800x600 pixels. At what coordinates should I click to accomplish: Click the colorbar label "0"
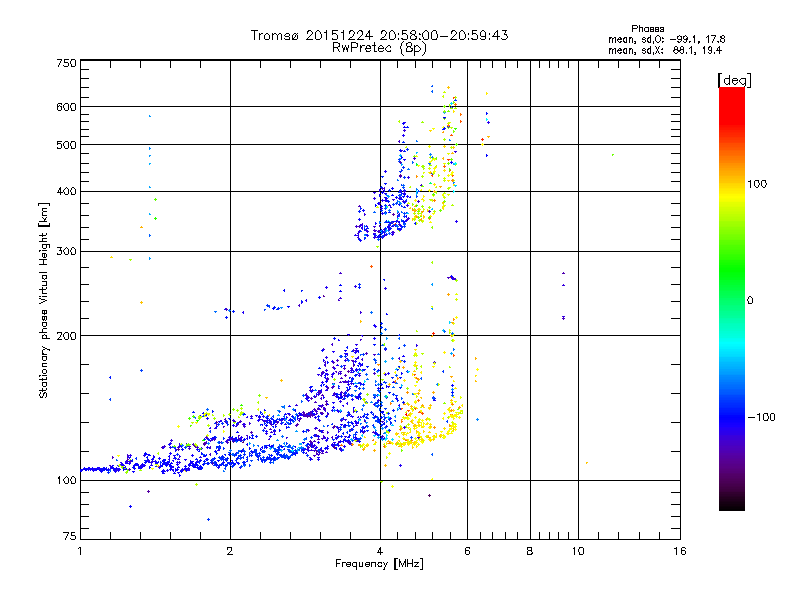click(x=750, y=301)
